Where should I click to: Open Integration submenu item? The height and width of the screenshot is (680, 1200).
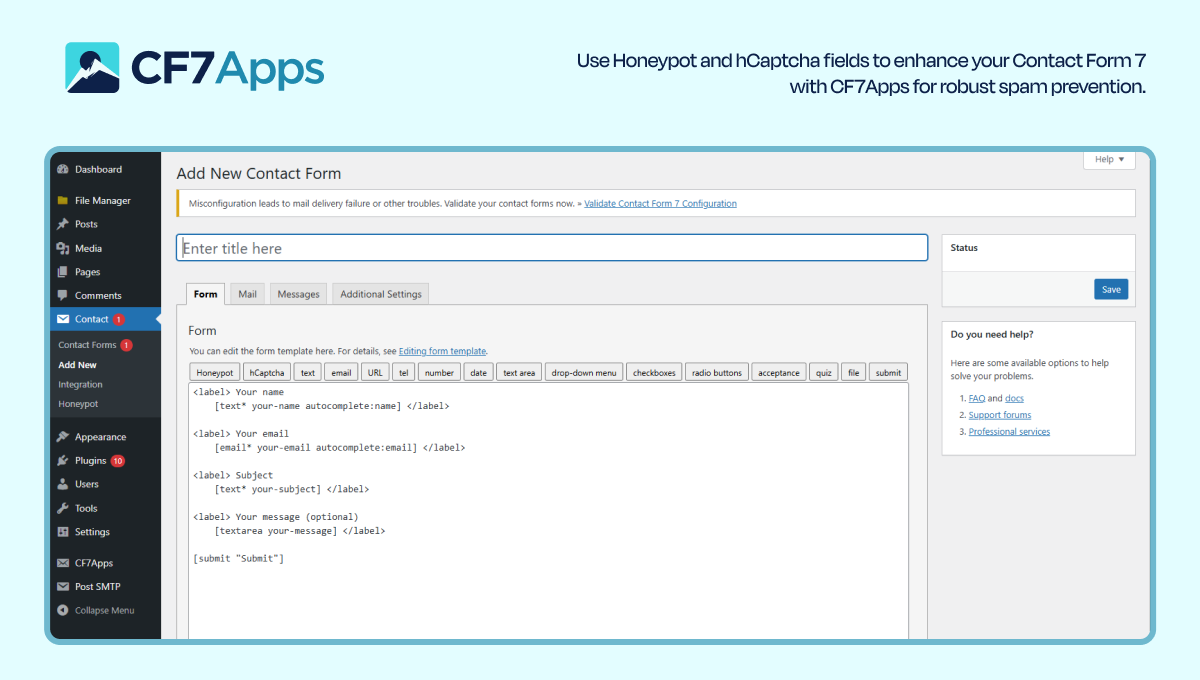[80, 384]
